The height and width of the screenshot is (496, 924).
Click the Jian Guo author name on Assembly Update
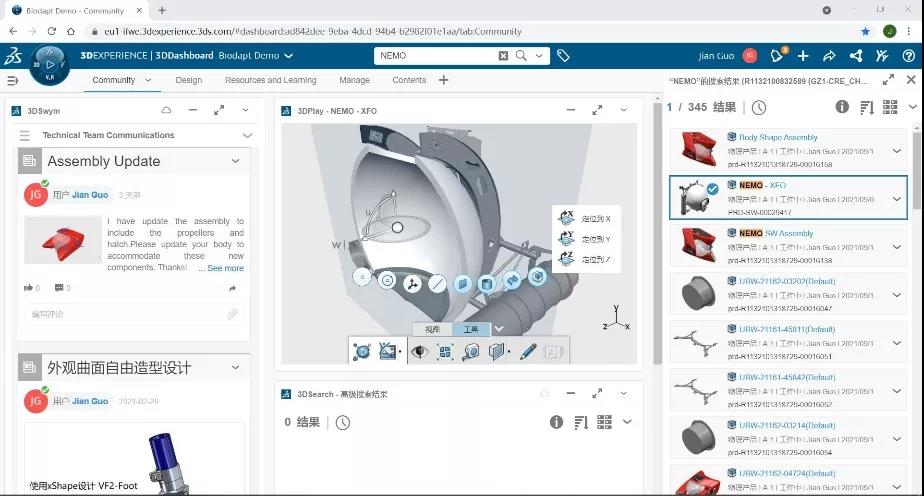coord(90,195)
